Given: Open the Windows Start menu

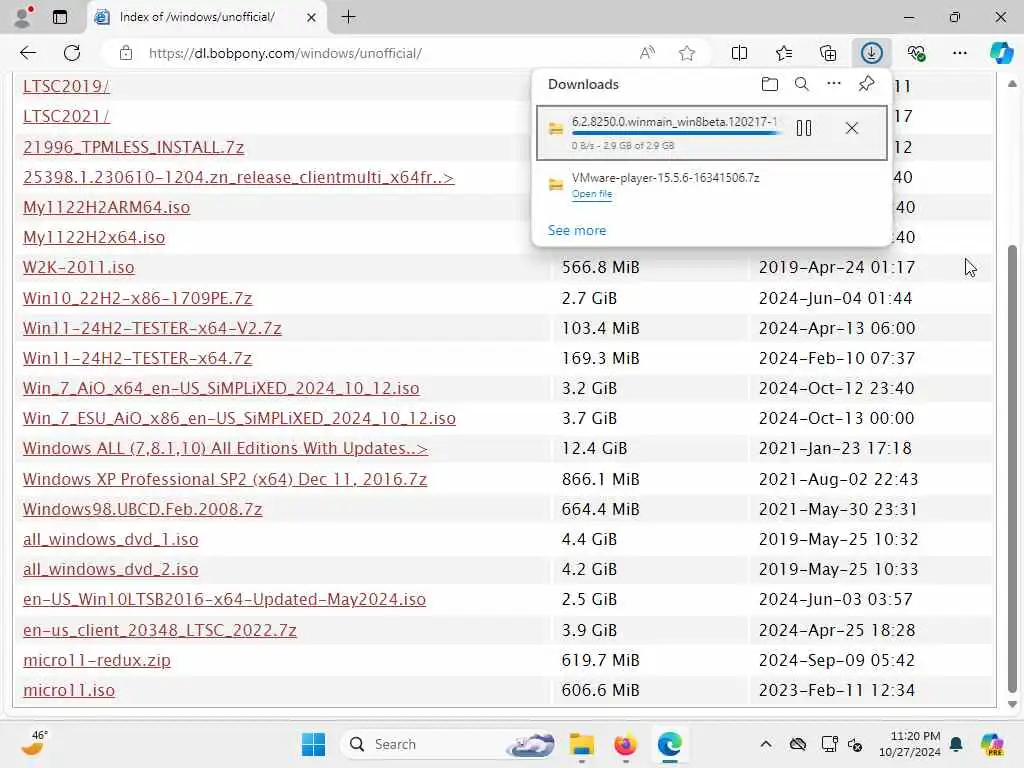Looking at the screenshot, I should [x=313, y=744].
